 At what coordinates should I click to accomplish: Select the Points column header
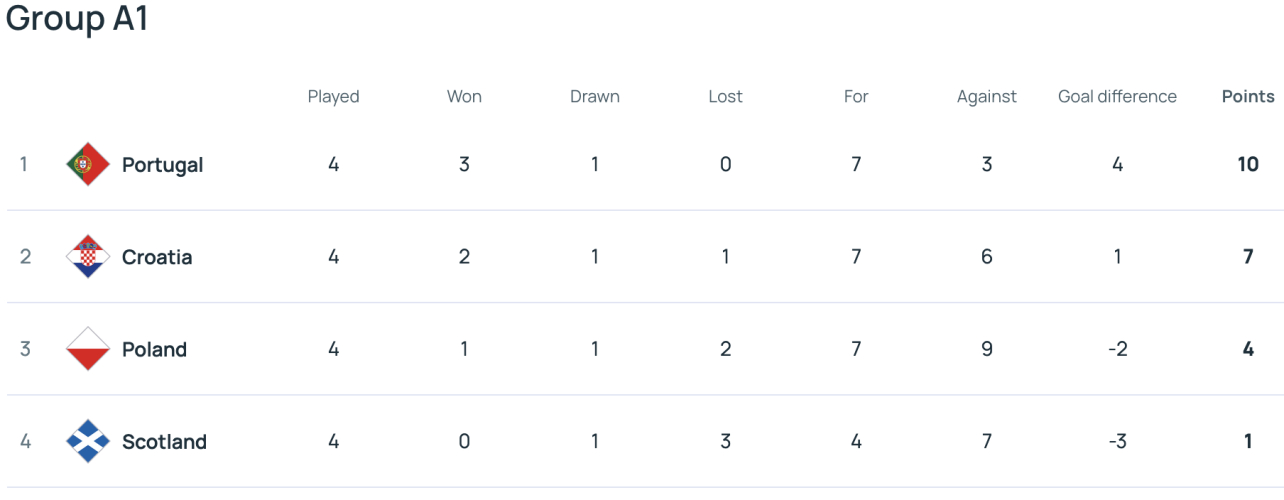[x=1248, y=97]
